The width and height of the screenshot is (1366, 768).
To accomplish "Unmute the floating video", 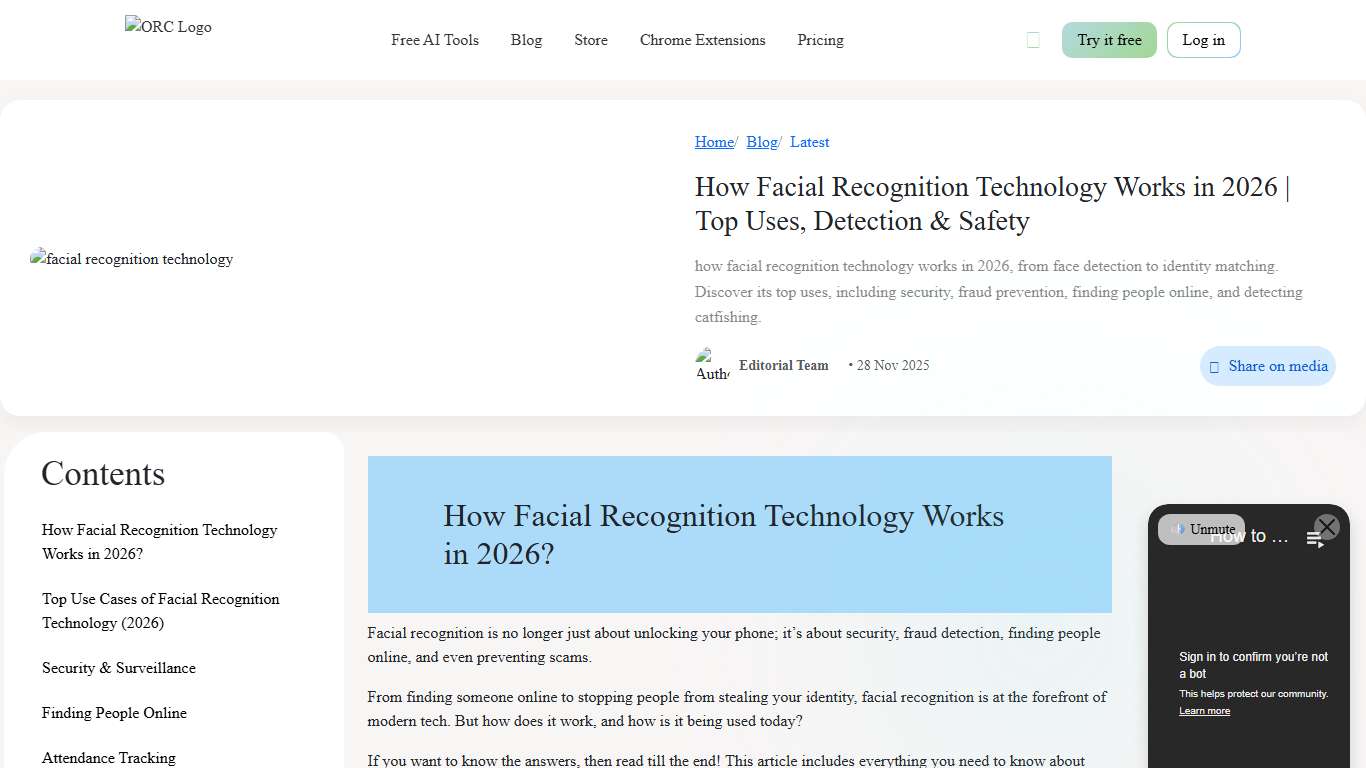I will pos(1200,529).
